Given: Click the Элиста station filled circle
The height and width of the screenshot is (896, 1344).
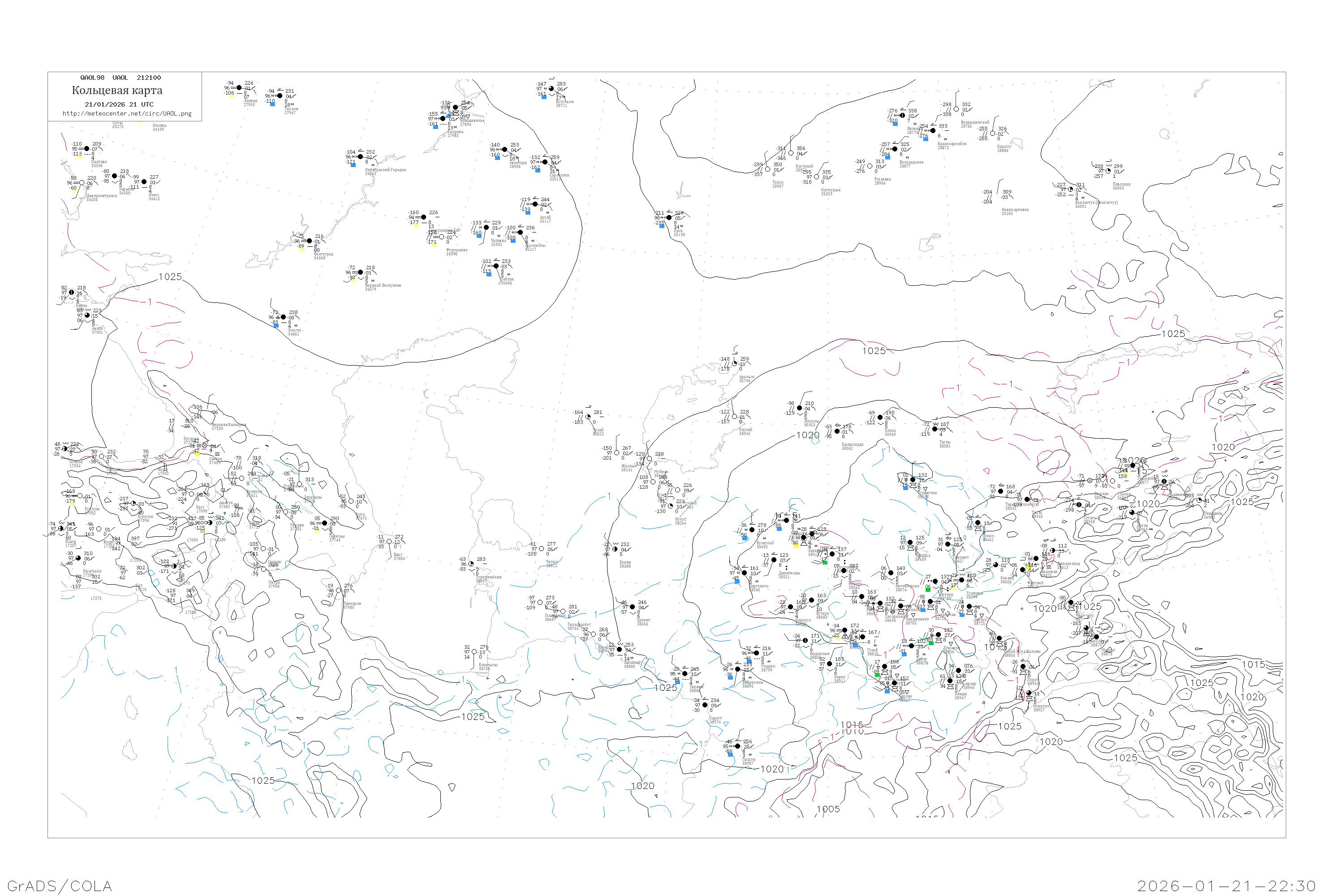Looking at the screenshot, I should (x=284, y=317).
